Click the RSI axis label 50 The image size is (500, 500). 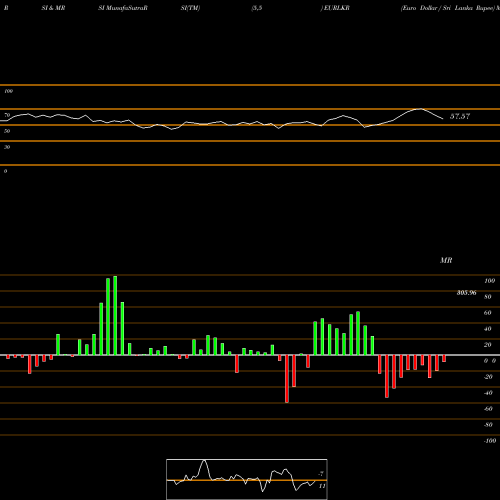pos(7,131)
